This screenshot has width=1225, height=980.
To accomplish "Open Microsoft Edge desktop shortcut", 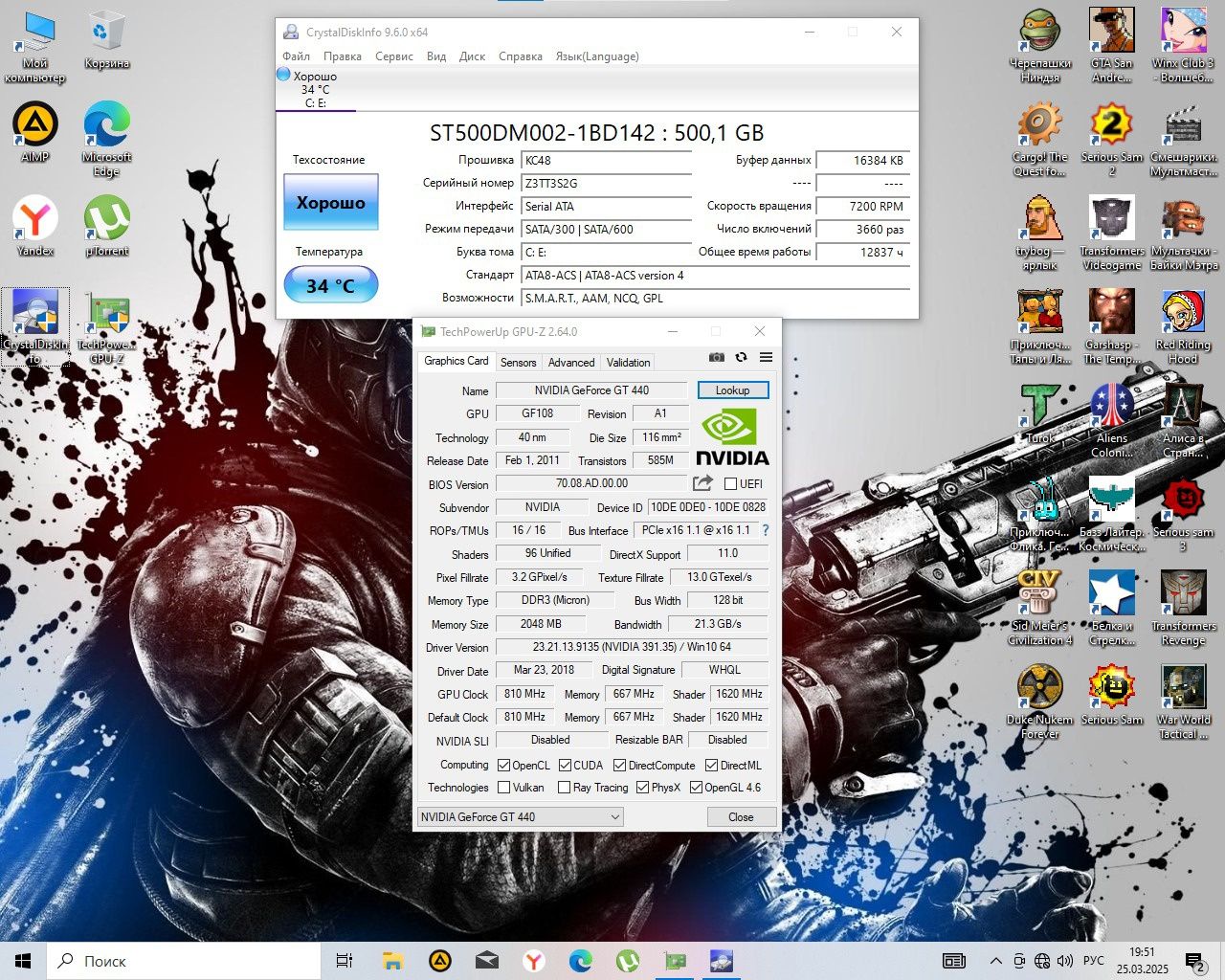I will click(x=106, y=139).
